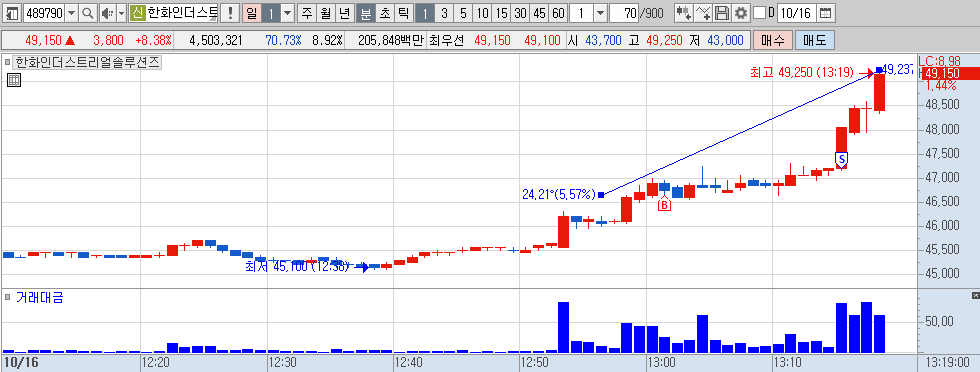This screenshot has width=980, height=372.
Task: Click the add candlestick chart icon
Action: (684, 13)
